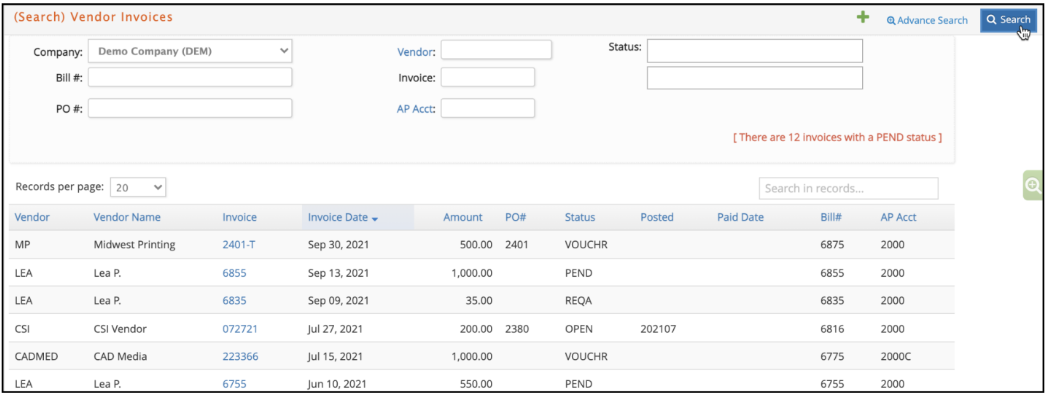
Task: Sort by Posted column header
Action: pos(657,217)
